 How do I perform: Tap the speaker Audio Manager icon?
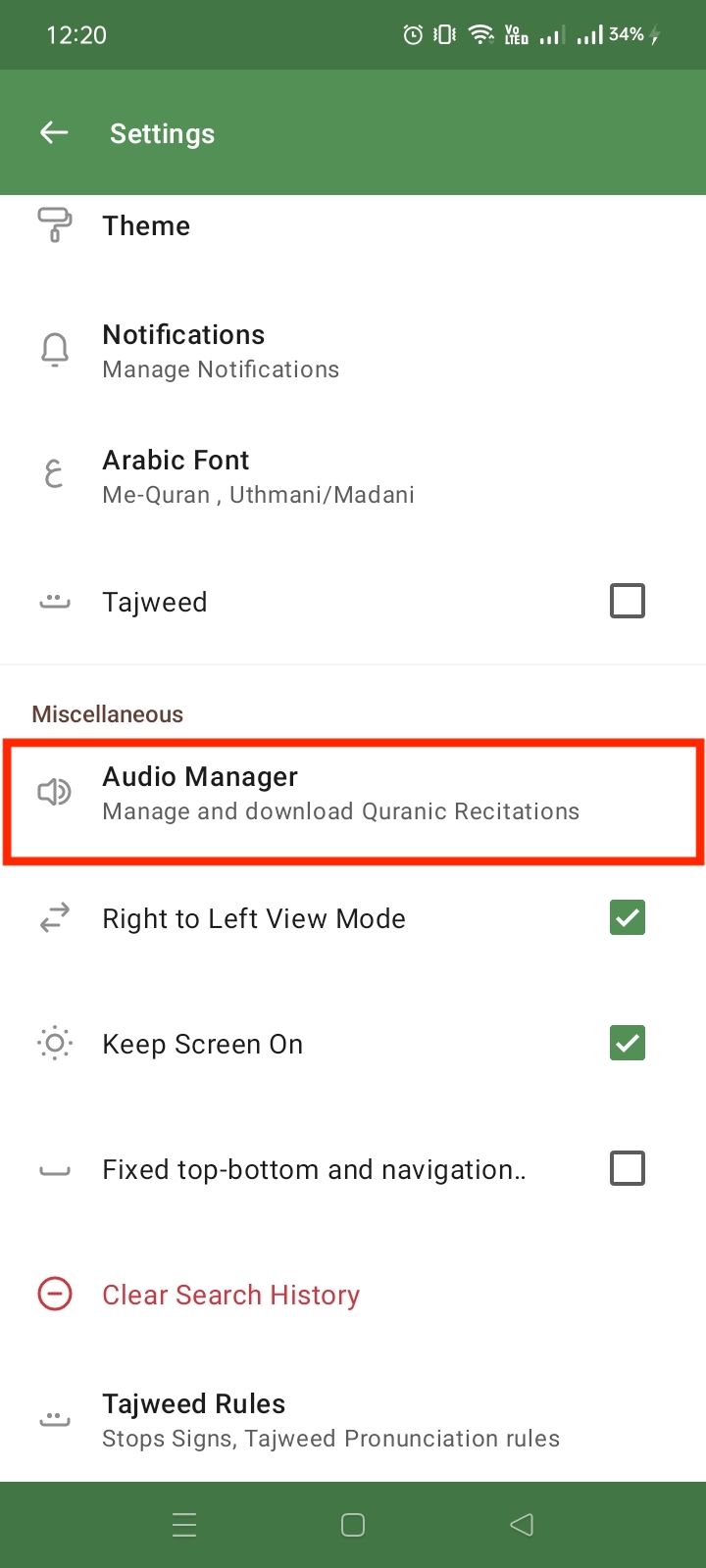point(55,792)
